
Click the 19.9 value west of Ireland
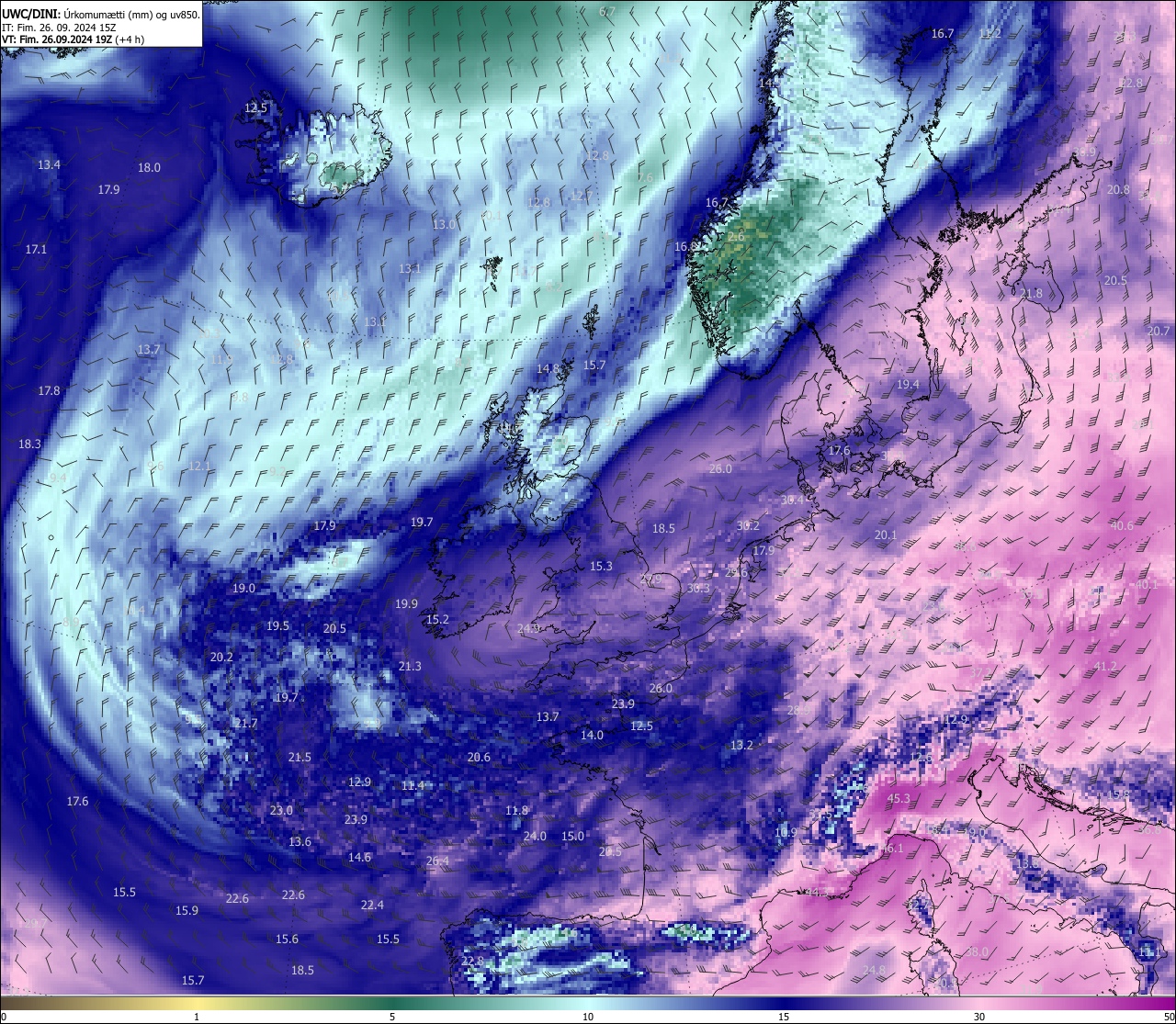click(x=406, y=604)
